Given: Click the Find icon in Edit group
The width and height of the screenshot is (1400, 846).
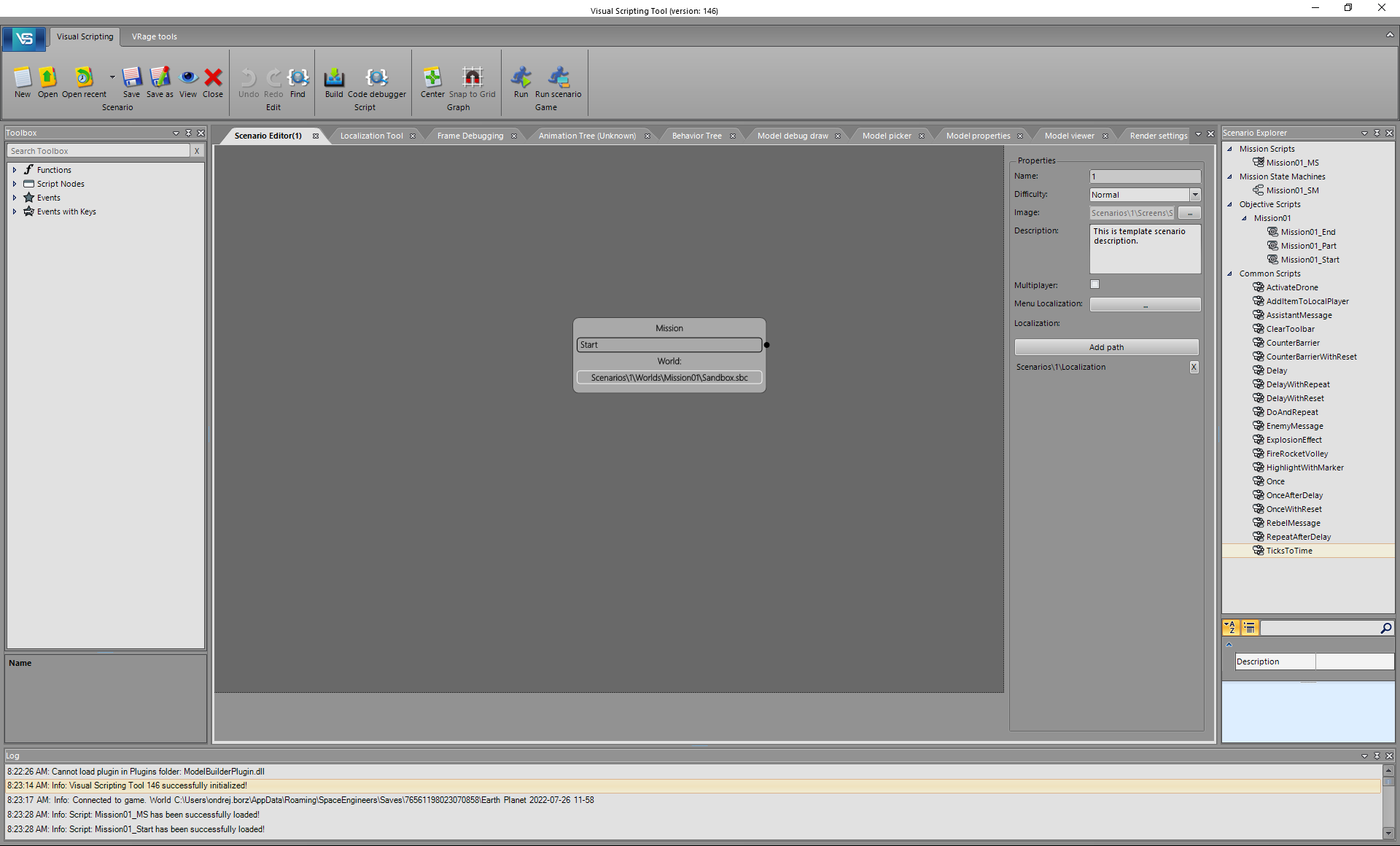Looking at the screenshot, I should (x=297, y=77).
